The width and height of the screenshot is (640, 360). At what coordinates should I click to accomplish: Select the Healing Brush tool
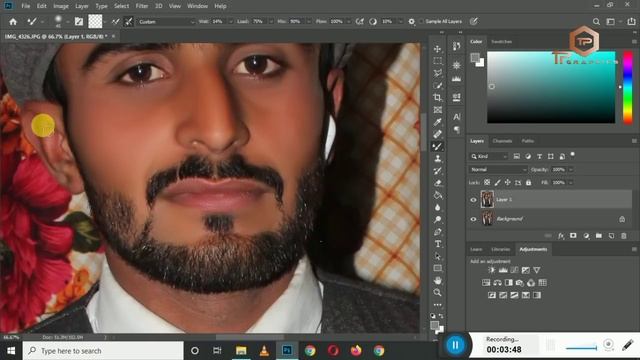click(438, 134)
